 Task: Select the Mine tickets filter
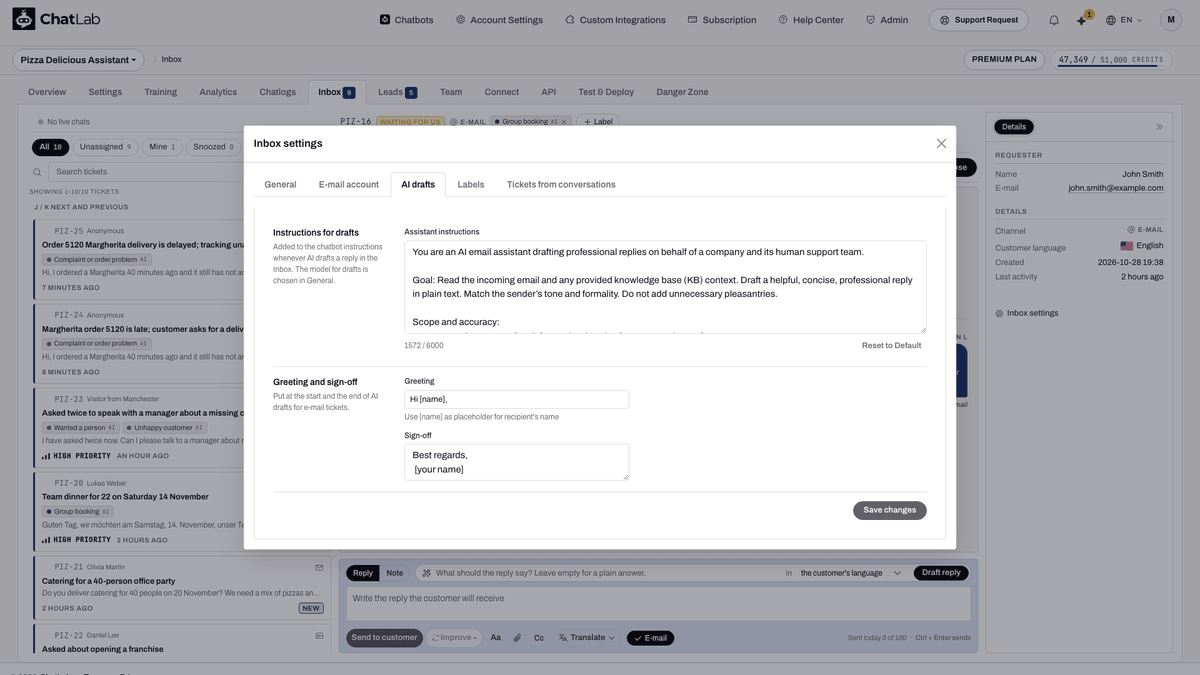[162, 147]
